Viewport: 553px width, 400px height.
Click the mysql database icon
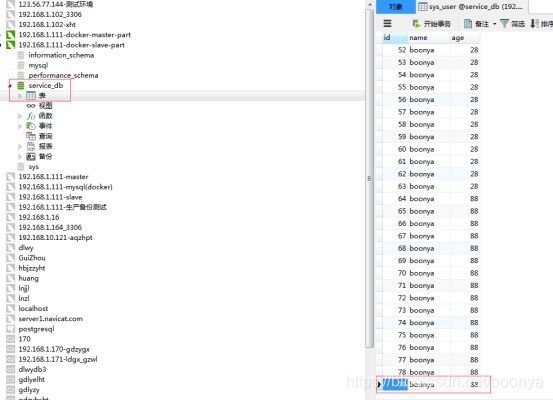21,65
